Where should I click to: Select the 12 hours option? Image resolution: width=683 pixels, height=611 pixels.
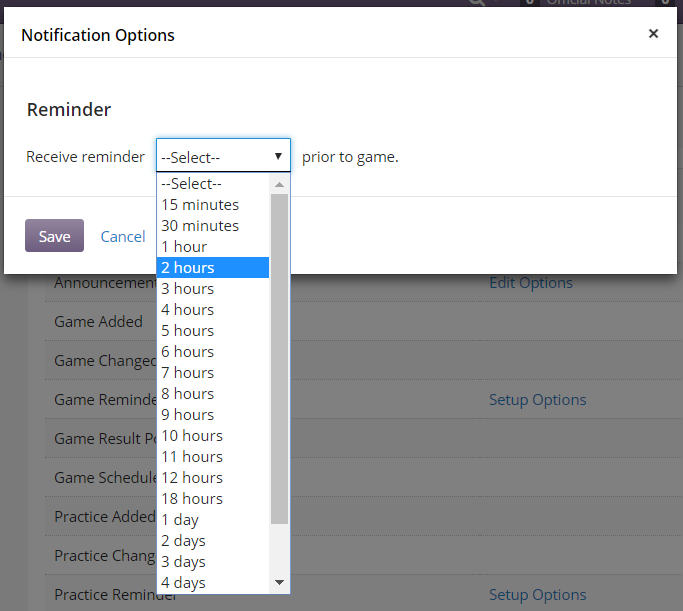tap(213, 478)
